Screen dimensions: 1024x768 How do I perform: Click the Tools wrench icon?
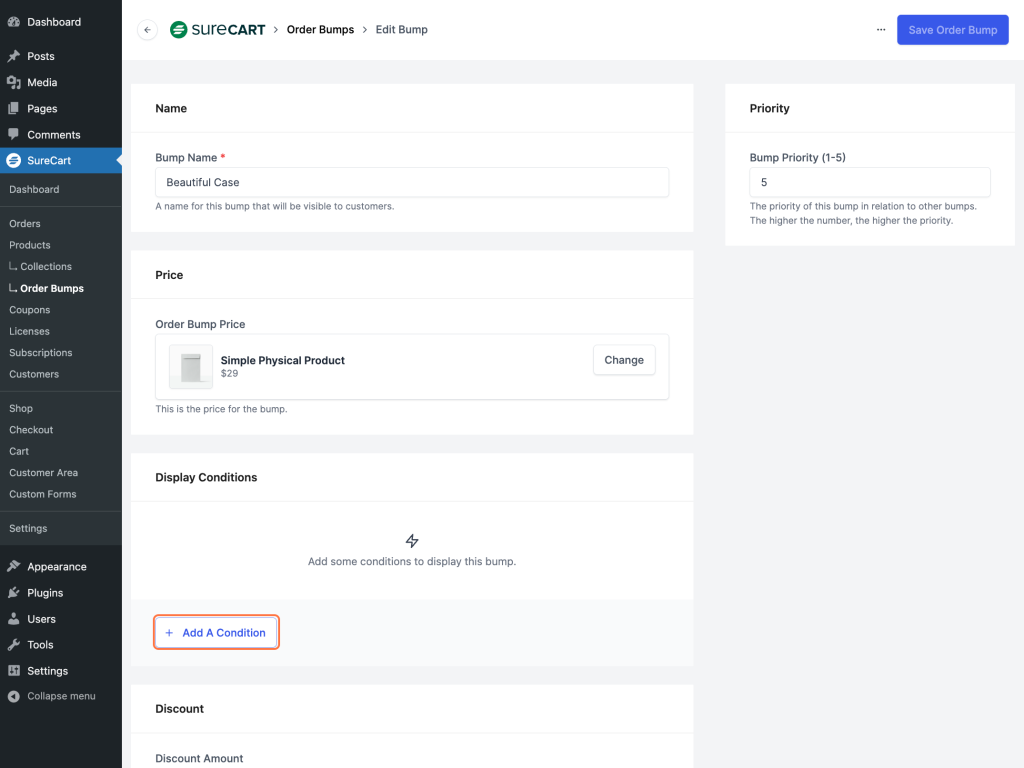click(x=14, y=645)
